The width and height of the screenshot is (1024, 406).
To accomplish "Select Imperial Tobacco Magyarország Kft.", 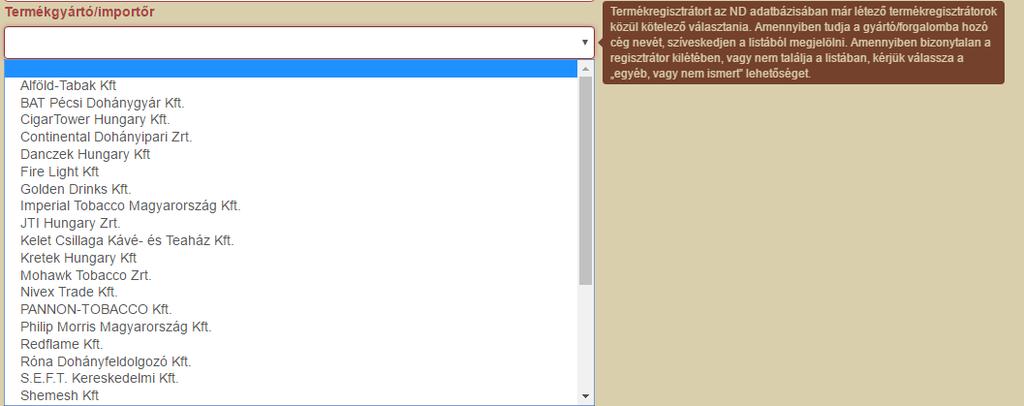I will tap(131, 206).
